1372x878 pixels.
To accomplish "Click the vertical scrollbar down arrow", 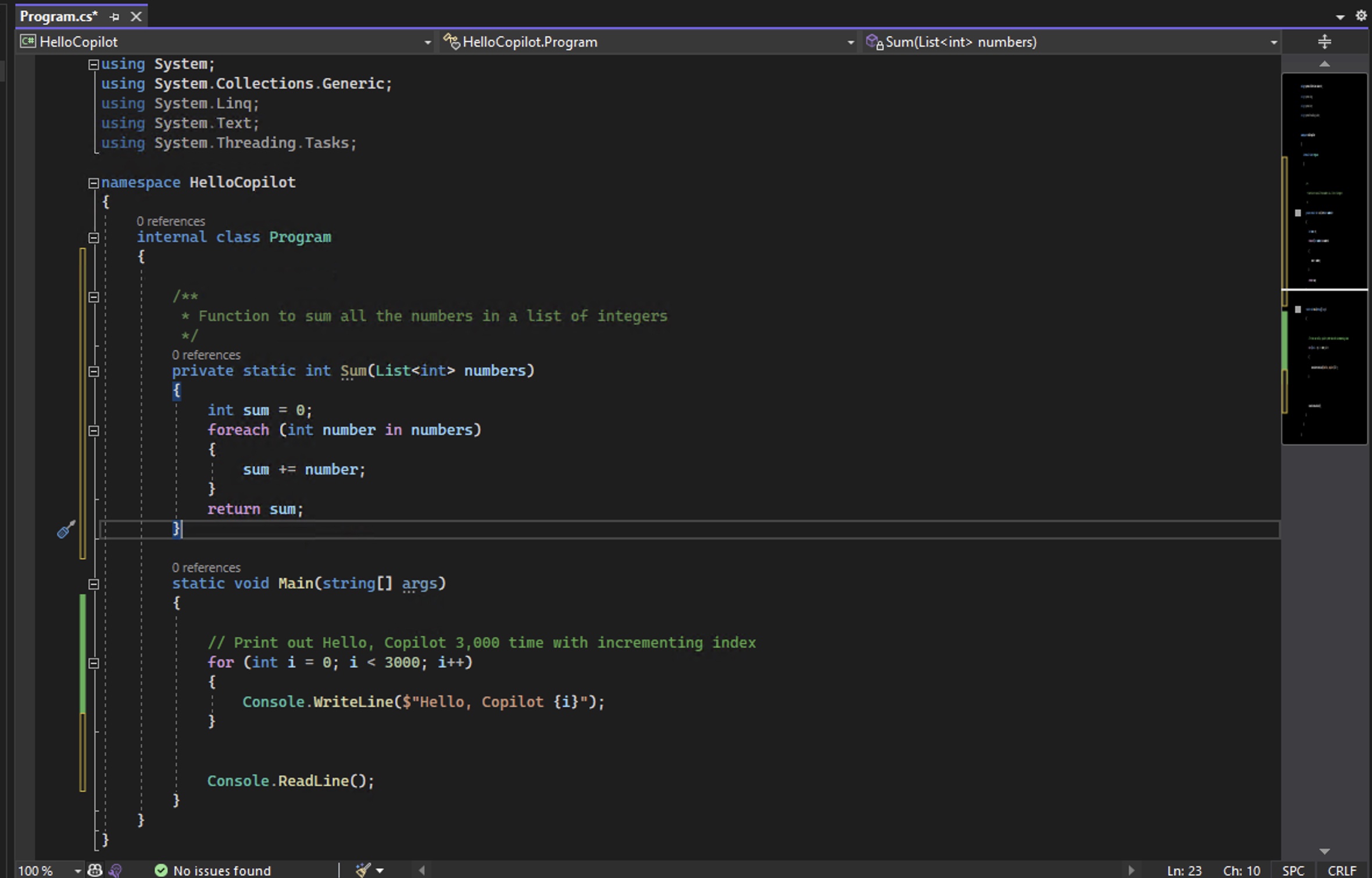I will click(x=1324, y=851).
